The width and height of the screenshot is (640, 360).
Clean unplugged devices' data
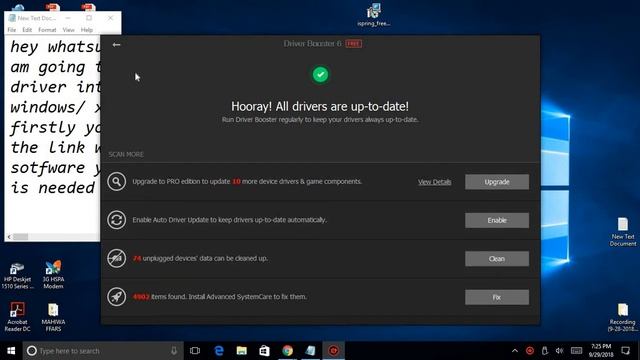(497, 259)
